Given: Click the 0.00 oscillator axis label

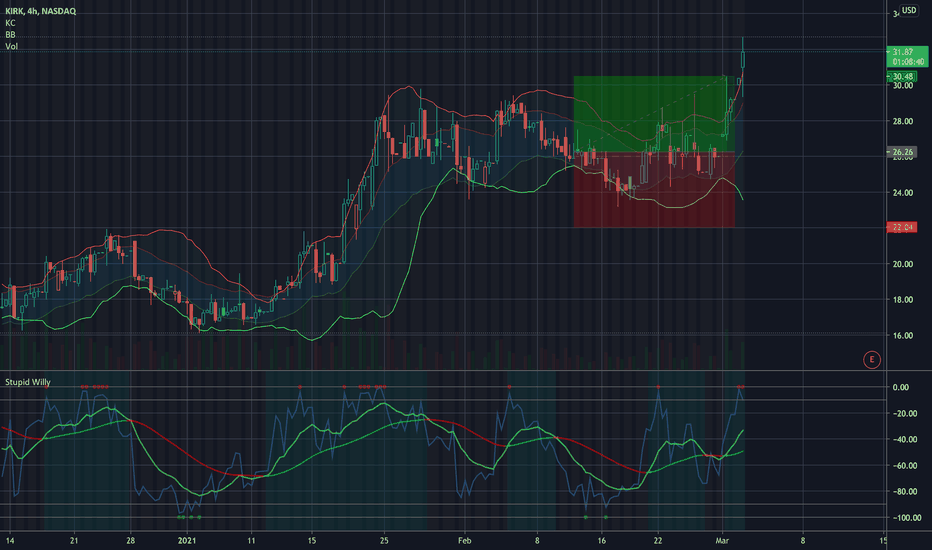Looking at the screenshot, I should click(900, 387).
